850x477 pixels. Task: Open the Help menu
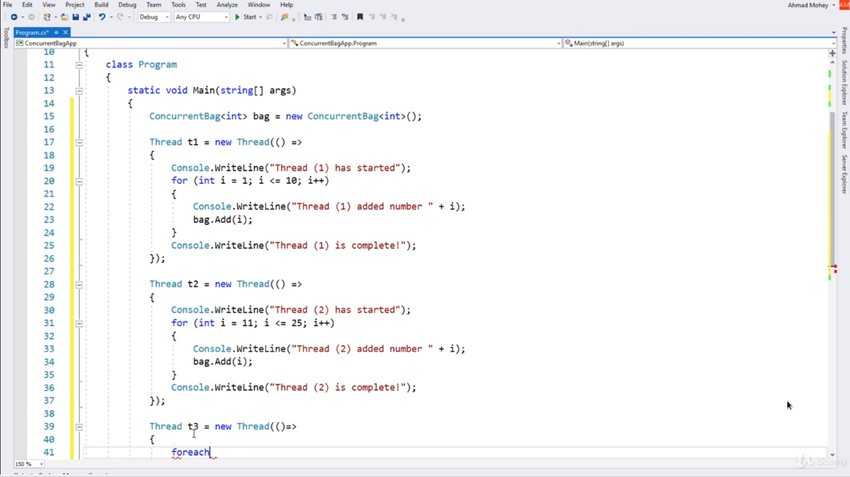[286, 5]
